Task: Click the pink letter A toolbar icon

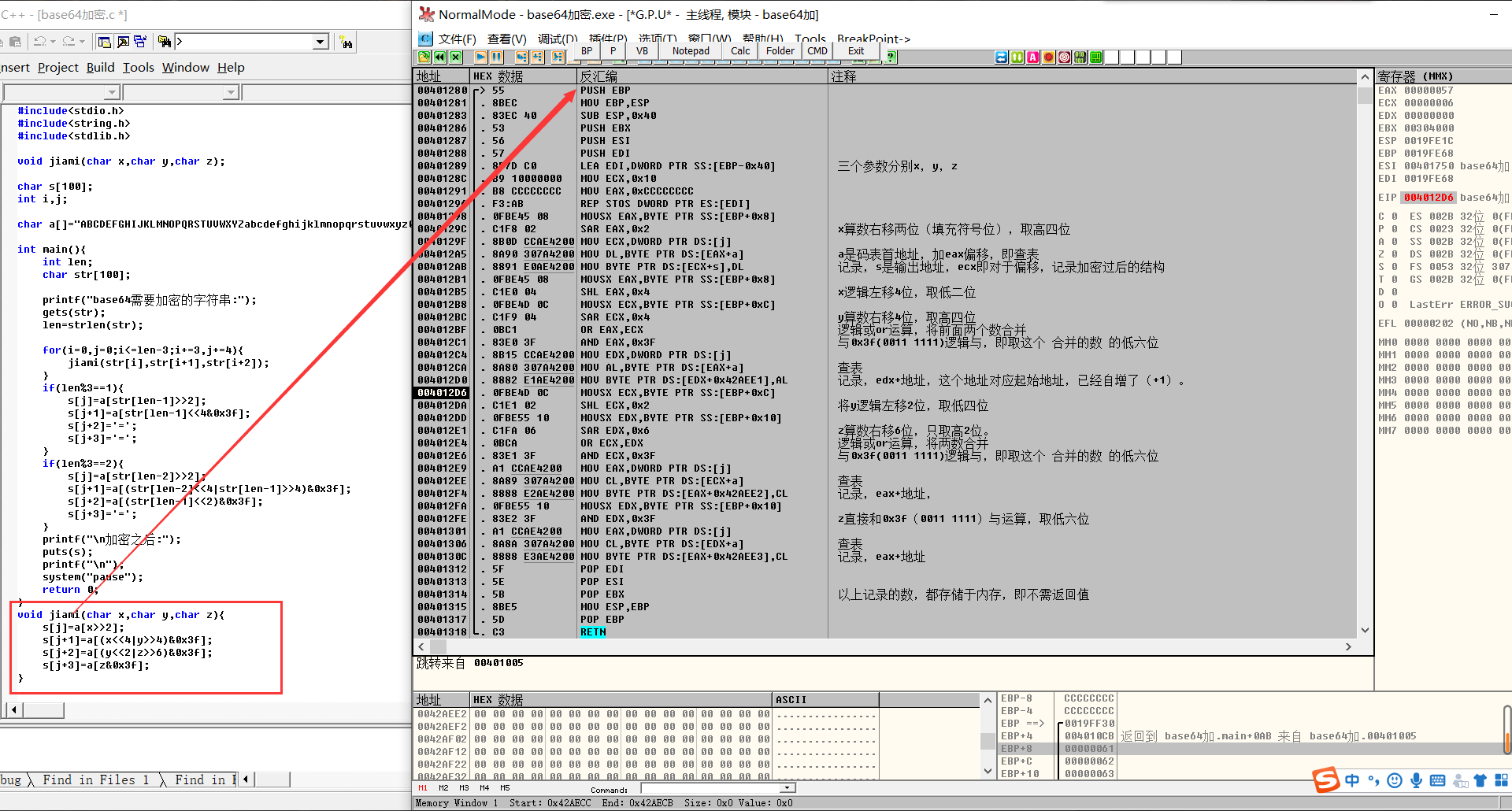Action: coord(1032,57)
